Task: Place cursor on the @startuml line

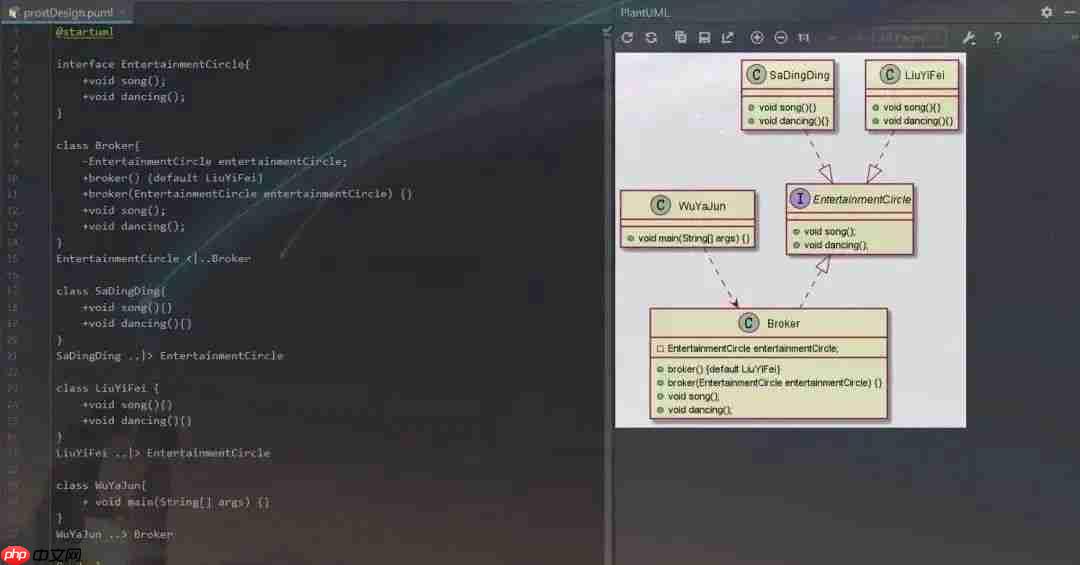Action: coord(85,32)
